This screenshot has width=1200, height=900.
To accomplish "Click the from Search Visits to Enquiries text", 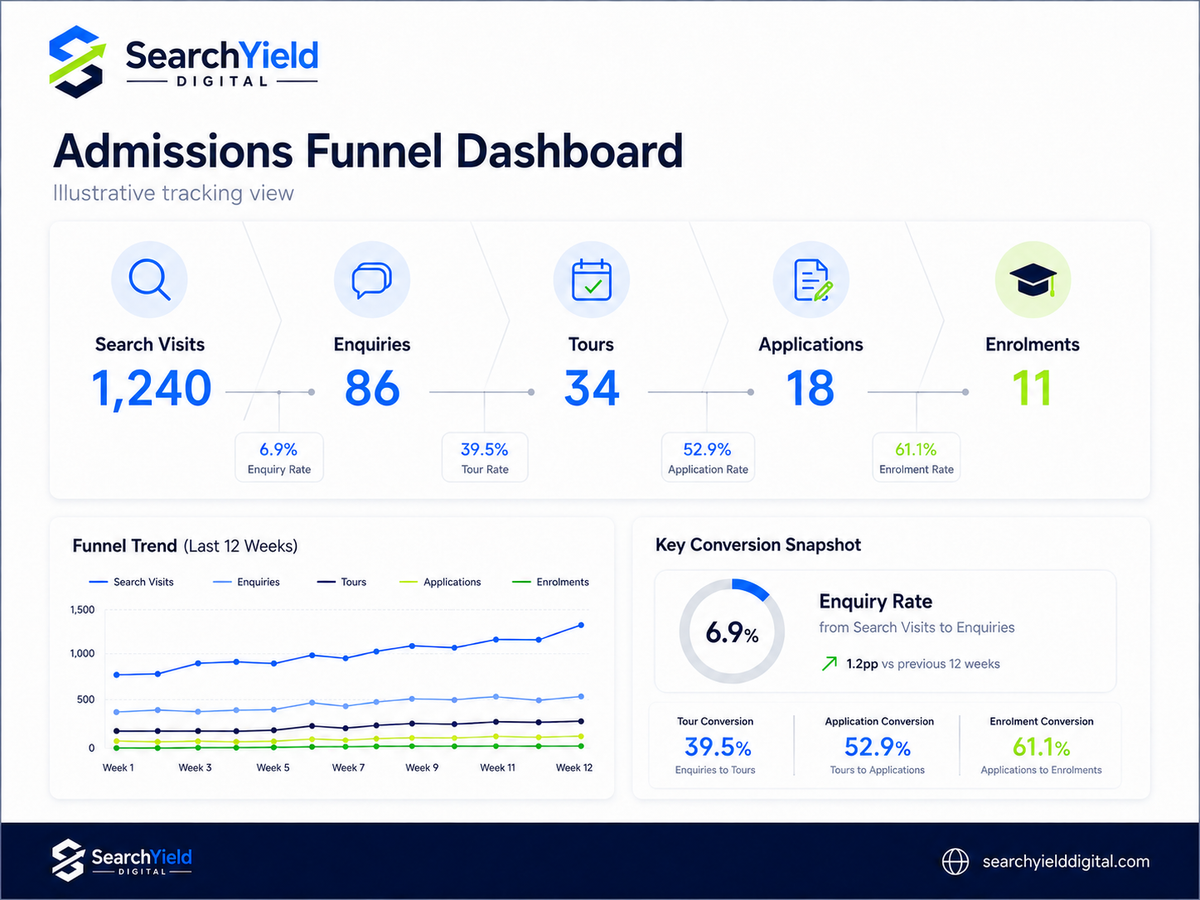I will click(917, 628).
